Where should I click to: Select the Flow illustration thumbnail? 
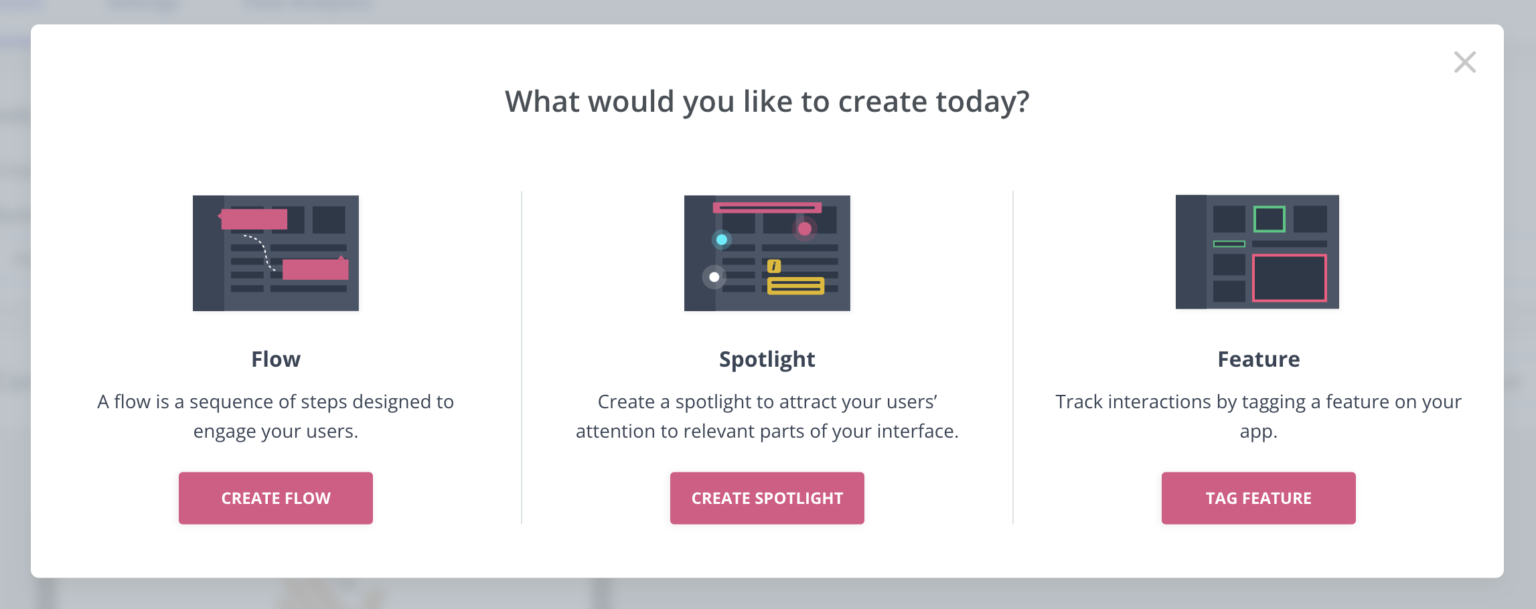[275, 252]
